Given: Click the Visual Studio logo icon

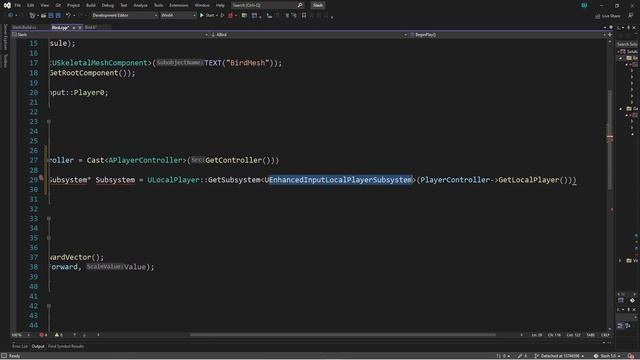Looking at the screenshot, I should (7, 5).
